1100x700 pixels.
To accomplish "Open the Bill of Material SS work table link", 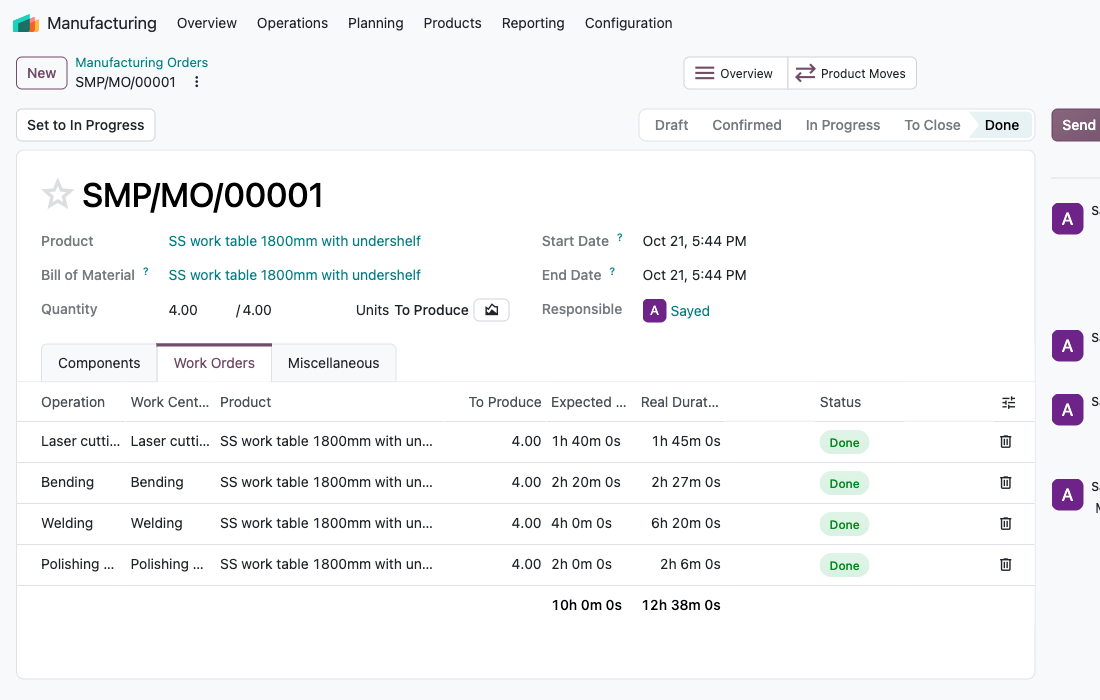I will tap(295, 275).
